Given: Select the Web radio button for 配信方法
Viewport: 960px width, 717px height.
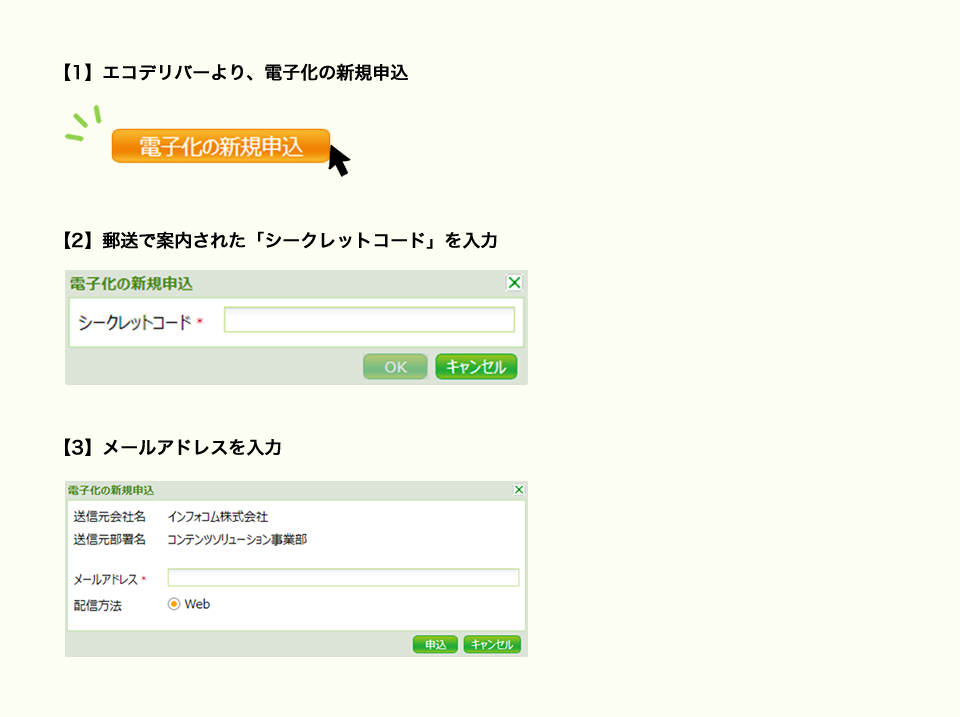Looking at the screenshot, I should [x=174, y=604].
